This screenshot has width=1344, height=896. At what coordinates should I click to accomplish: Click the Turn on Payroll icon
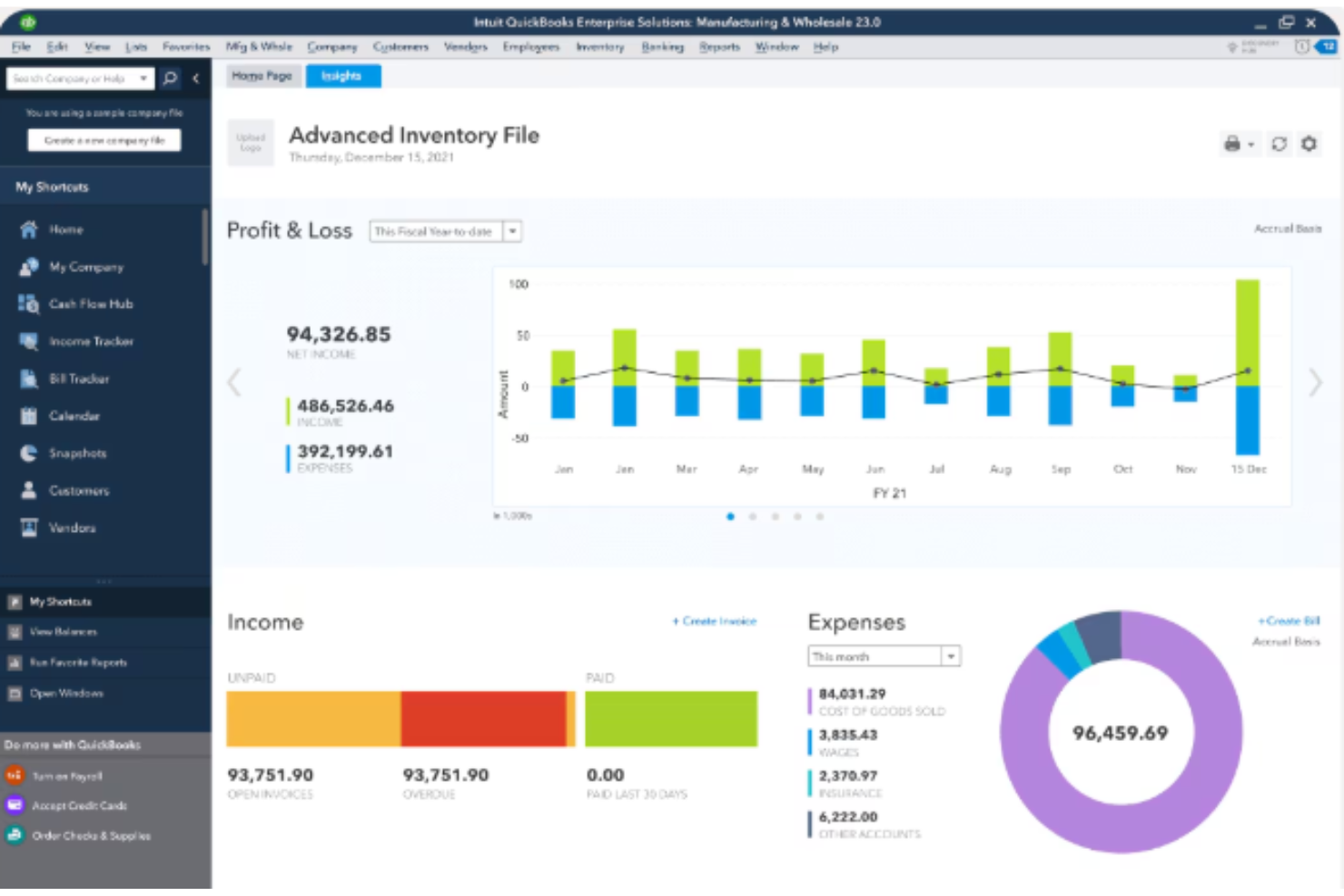coord(16,776)
